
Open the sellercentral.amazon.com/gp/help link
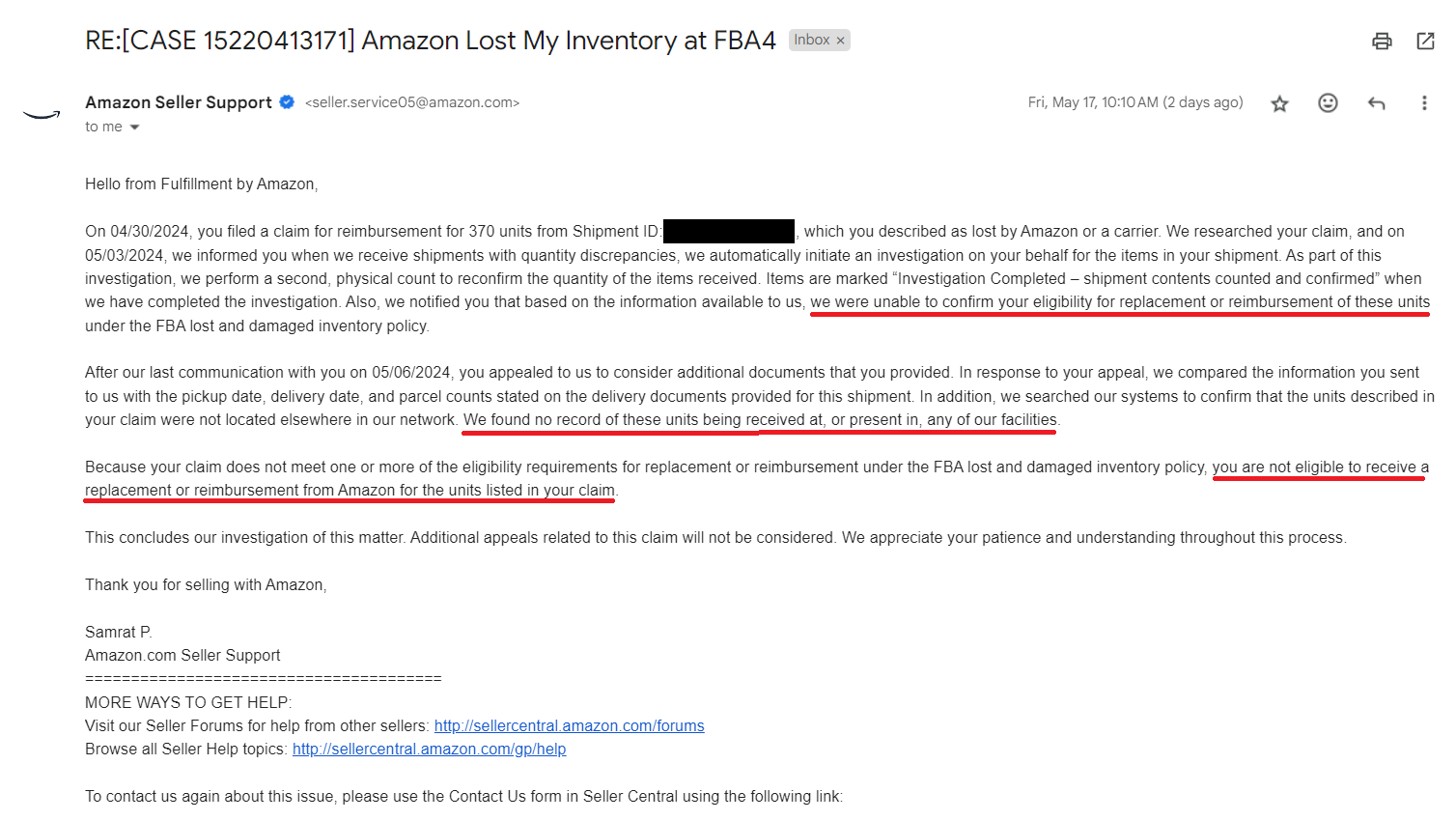pyautogui.click(x=429, y=749)
